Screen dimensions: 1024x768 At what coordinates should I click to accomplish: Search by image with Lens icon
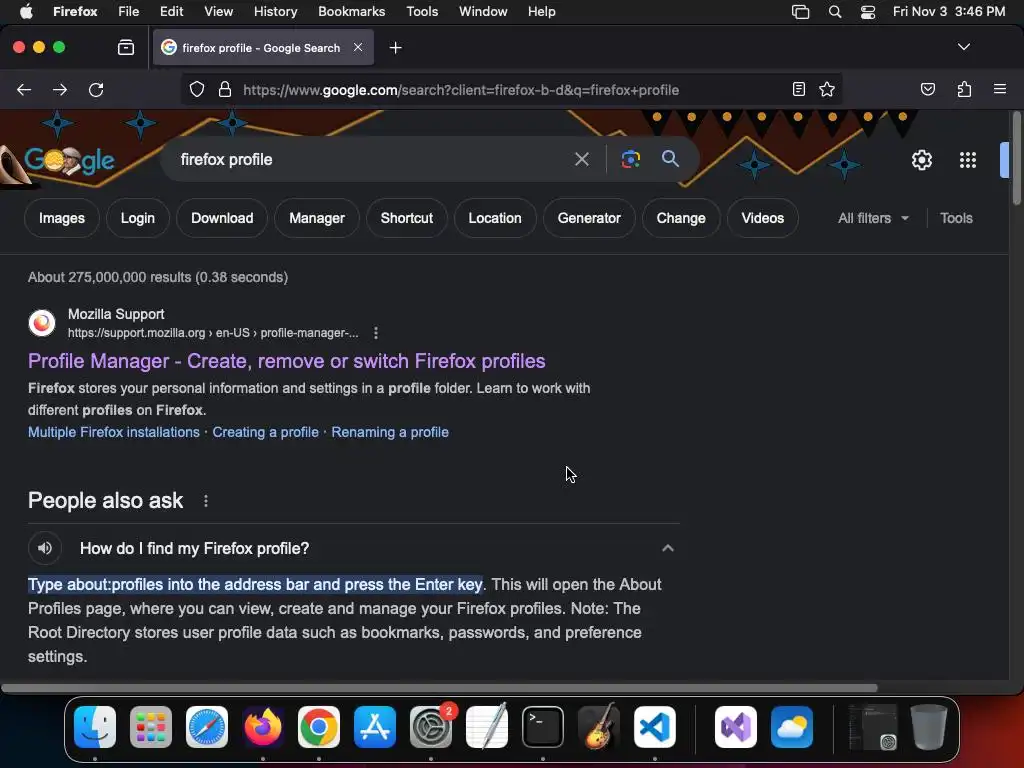[x=630, y=159]
